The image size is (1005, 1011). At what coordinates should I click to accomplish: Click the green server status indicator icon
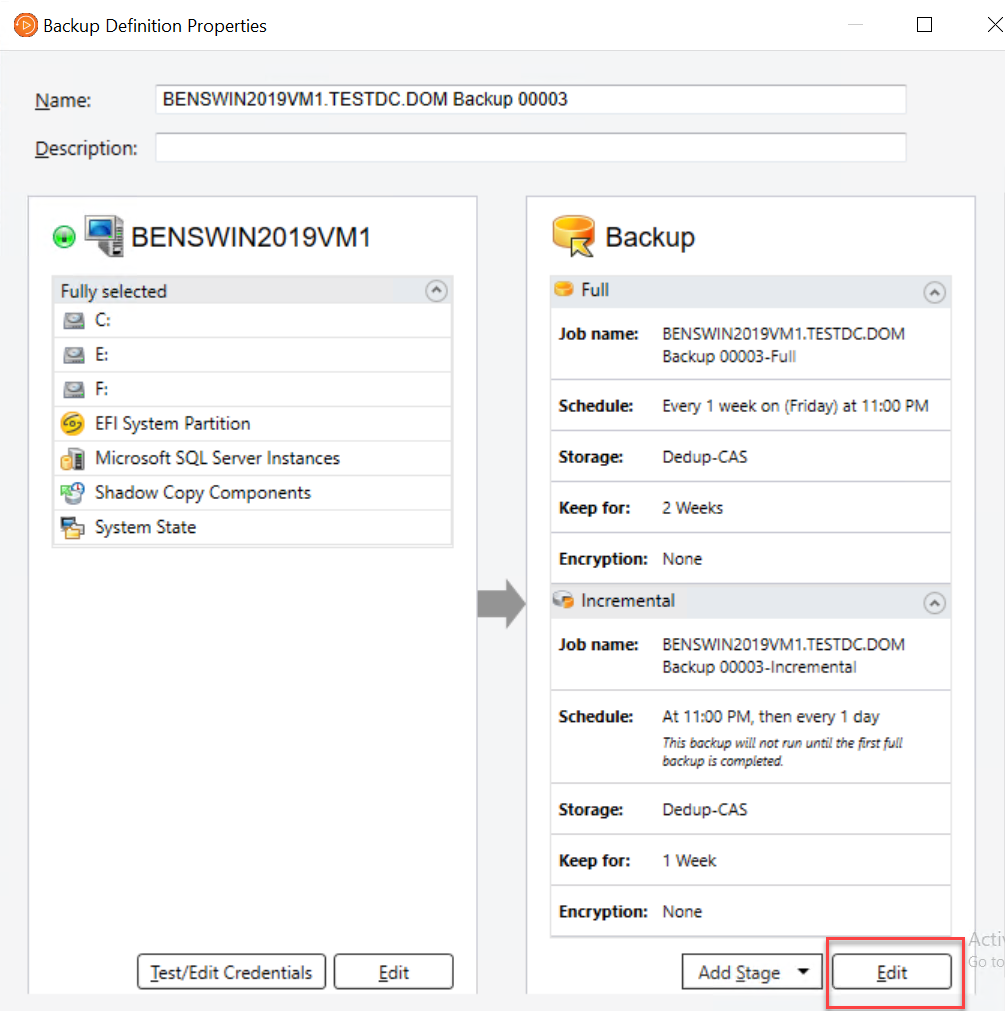[x=64, y=237]
